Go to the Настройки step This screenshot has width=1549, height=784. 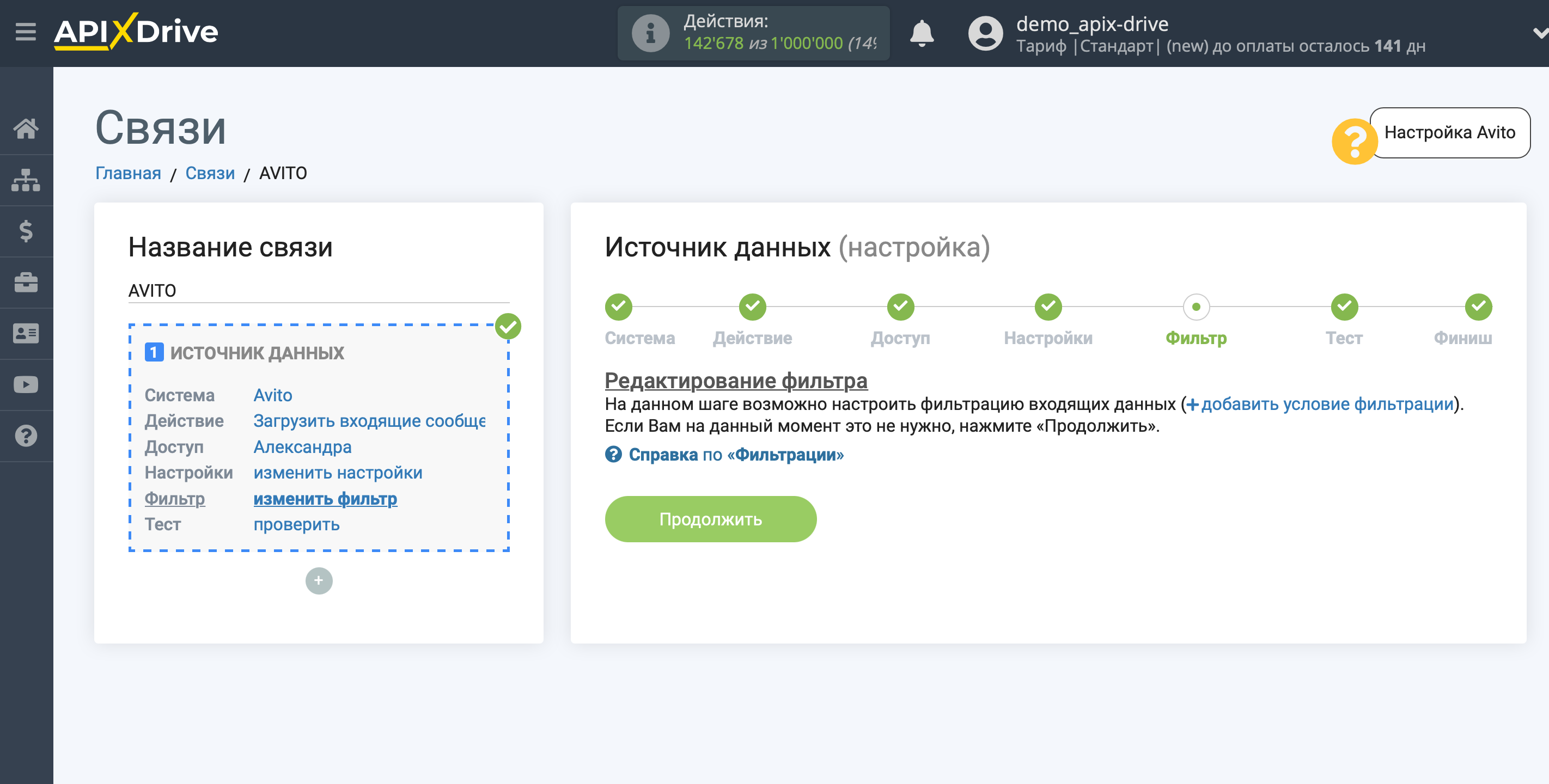[1048, 307]
